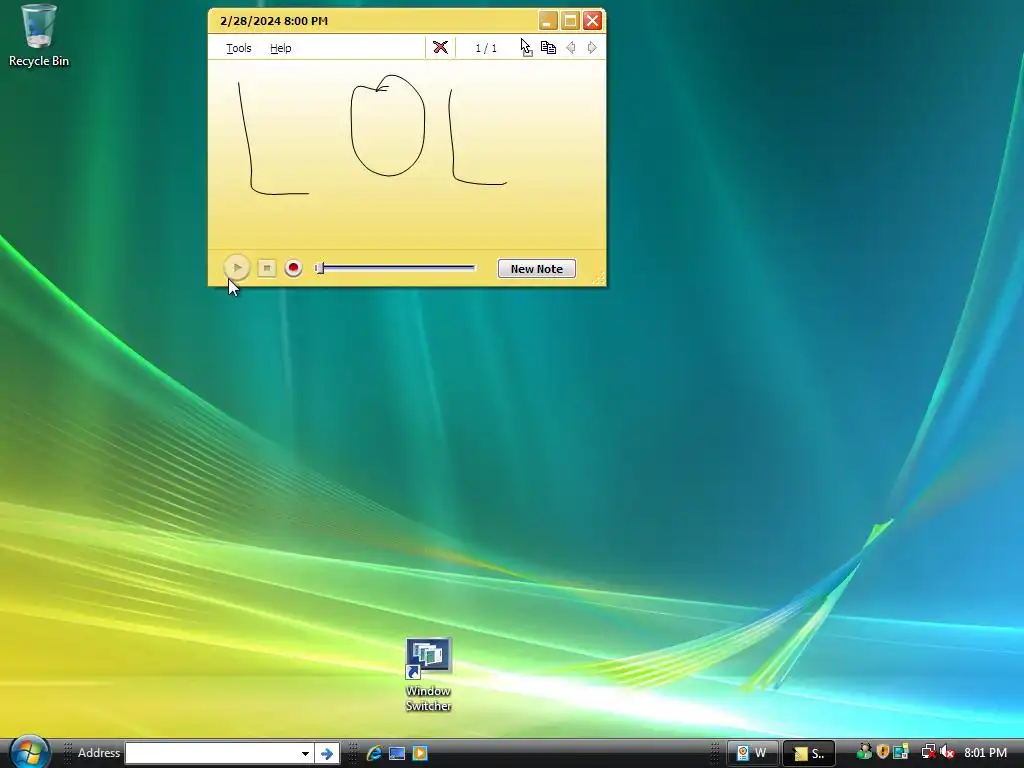Open the Tools menu in Sticky Notes
Screen dimensions: 1024x768
point(238,48)
